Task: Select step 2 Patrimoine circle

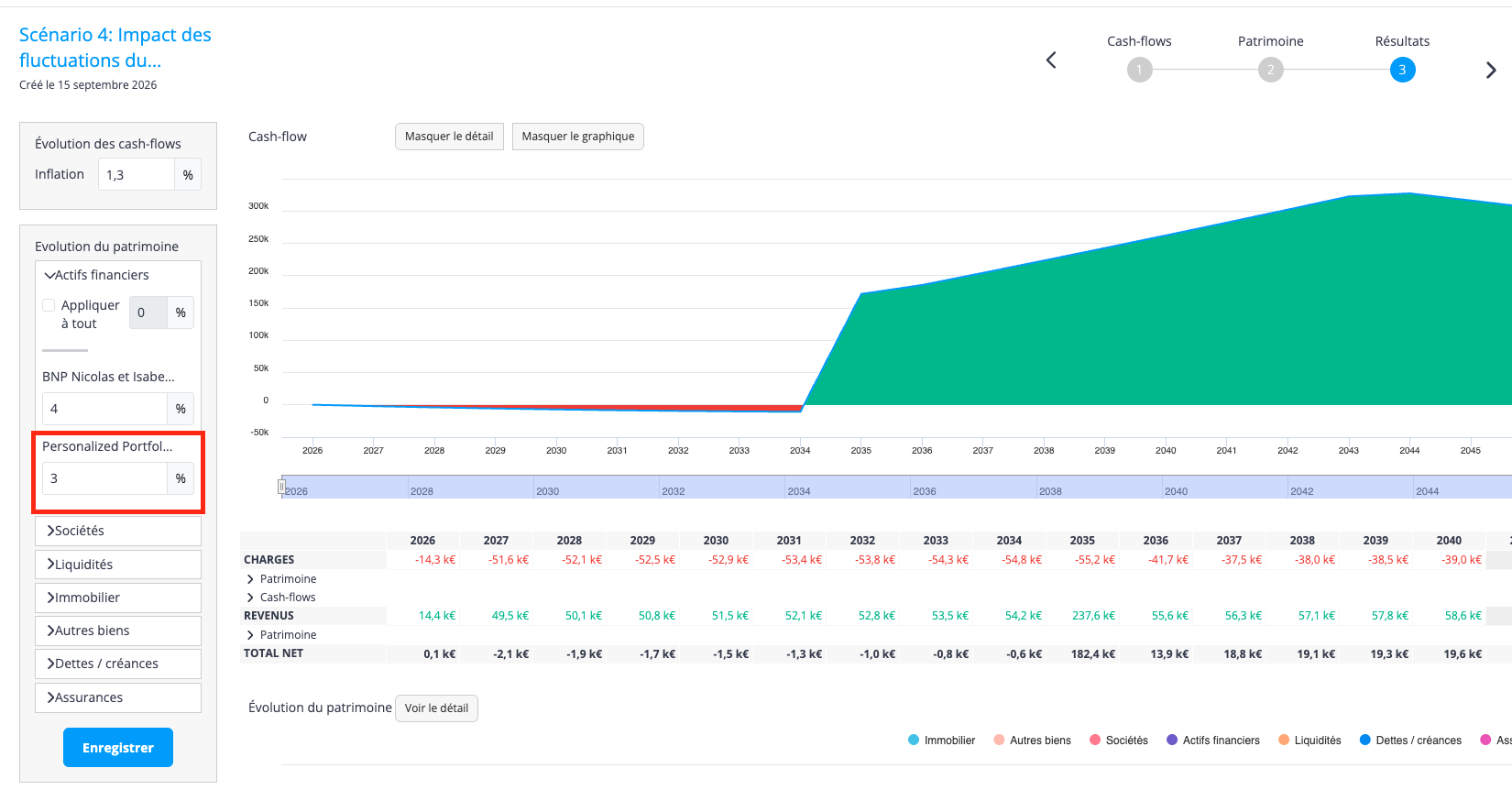Action: [x=1270, y=70]
